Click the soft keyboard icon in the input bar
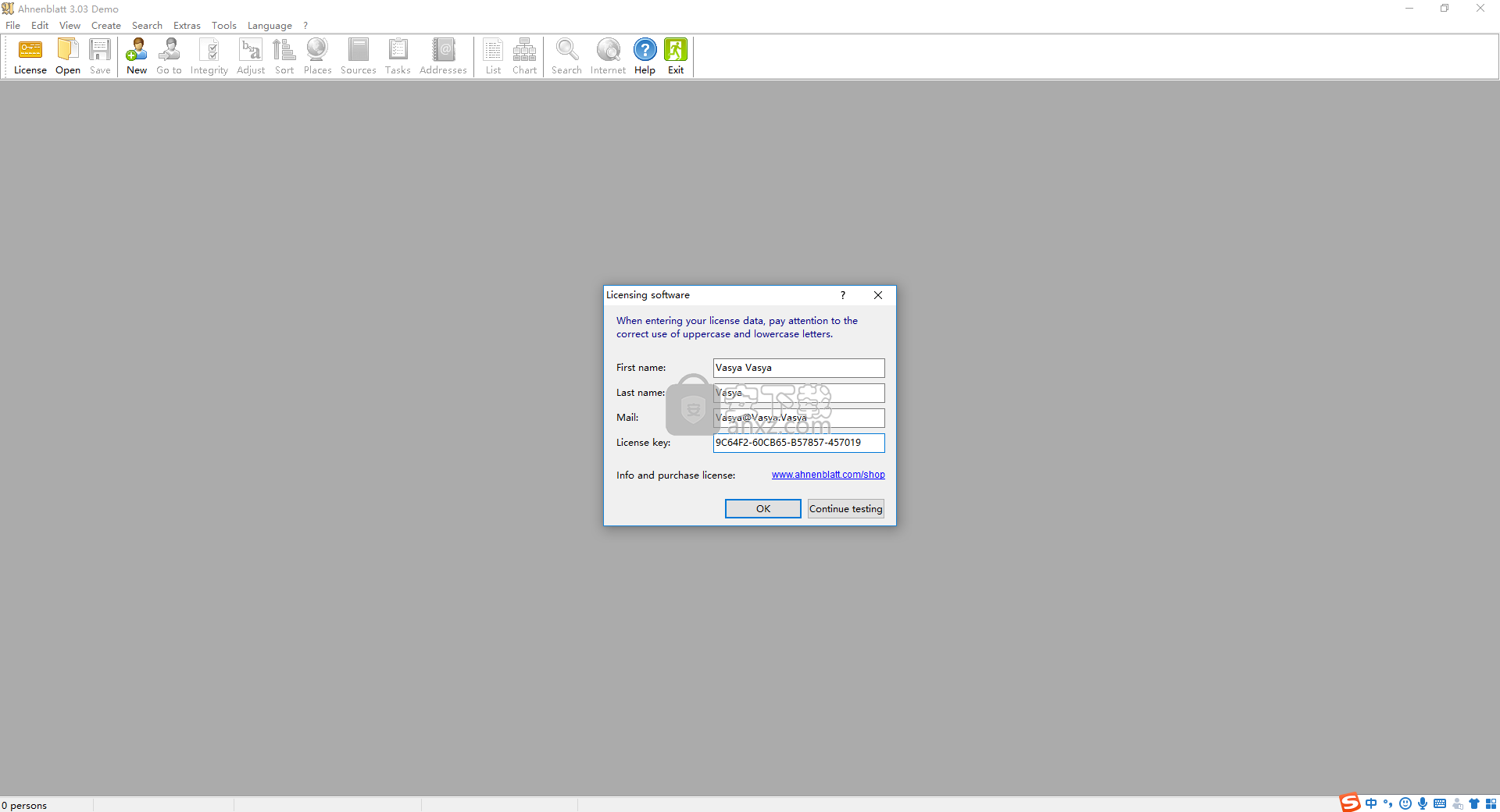Viewport: 1500px width, 812px height. pos(1440,803)
